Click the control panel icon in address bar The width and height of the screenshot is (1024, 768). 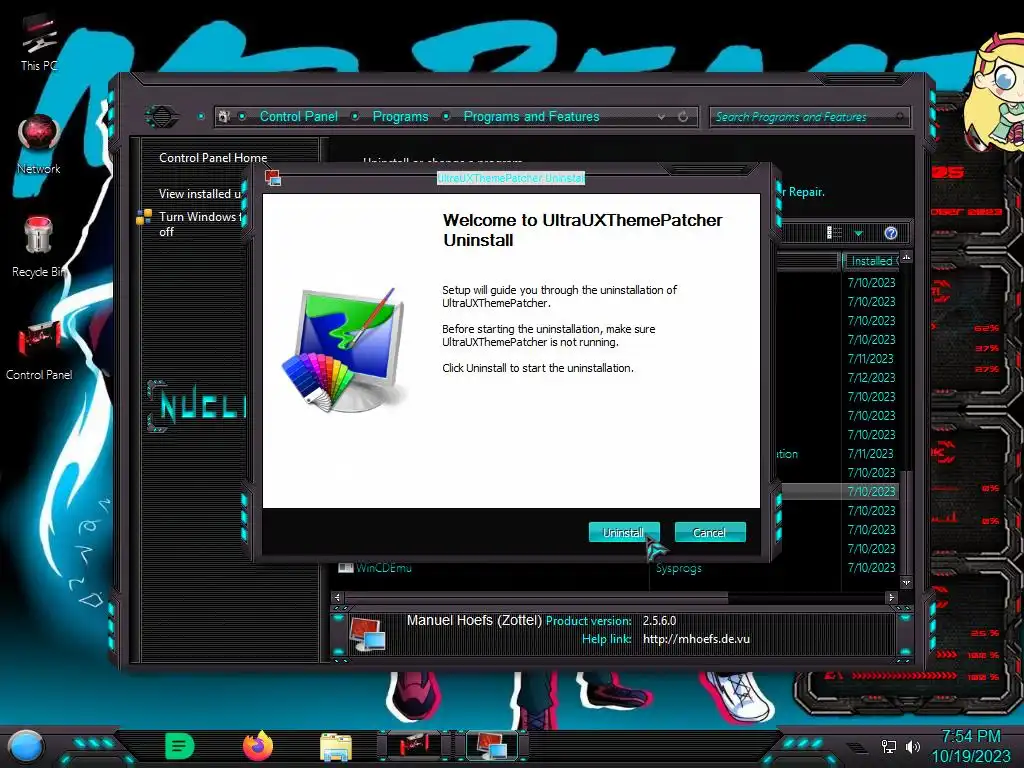tap(224, 116)
